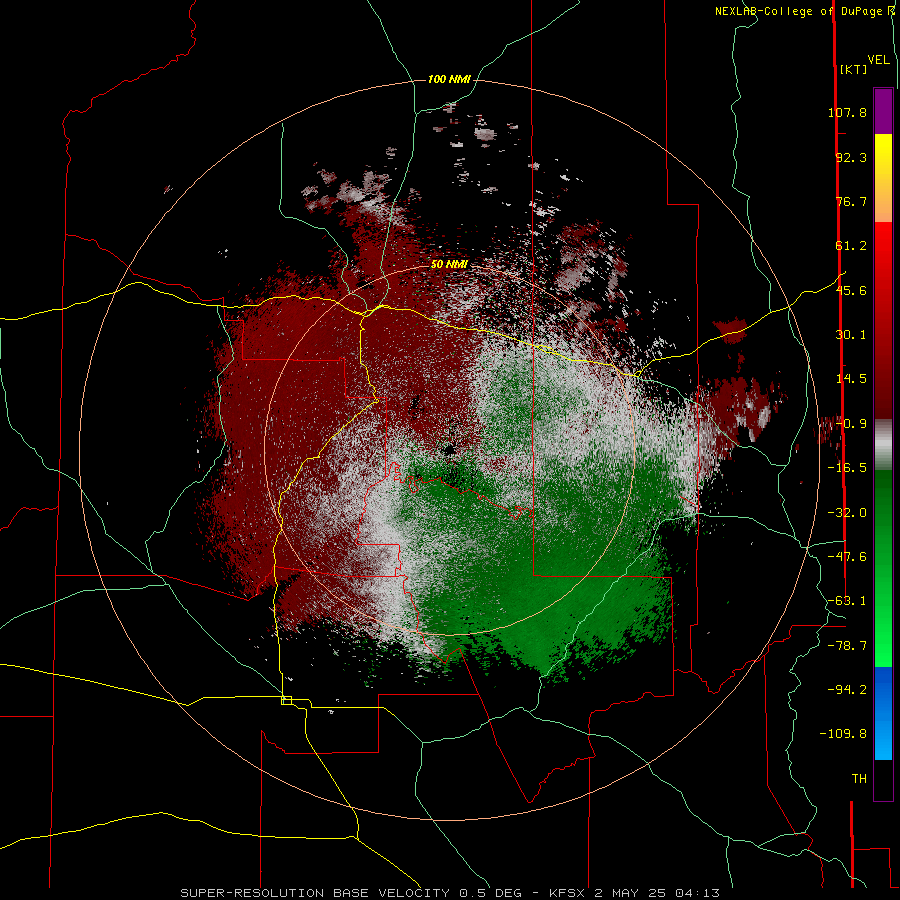The width and height of the screenshot is (900, 900).
Task: Select the 107.8 scale value
Action: (x=847, y=112)
